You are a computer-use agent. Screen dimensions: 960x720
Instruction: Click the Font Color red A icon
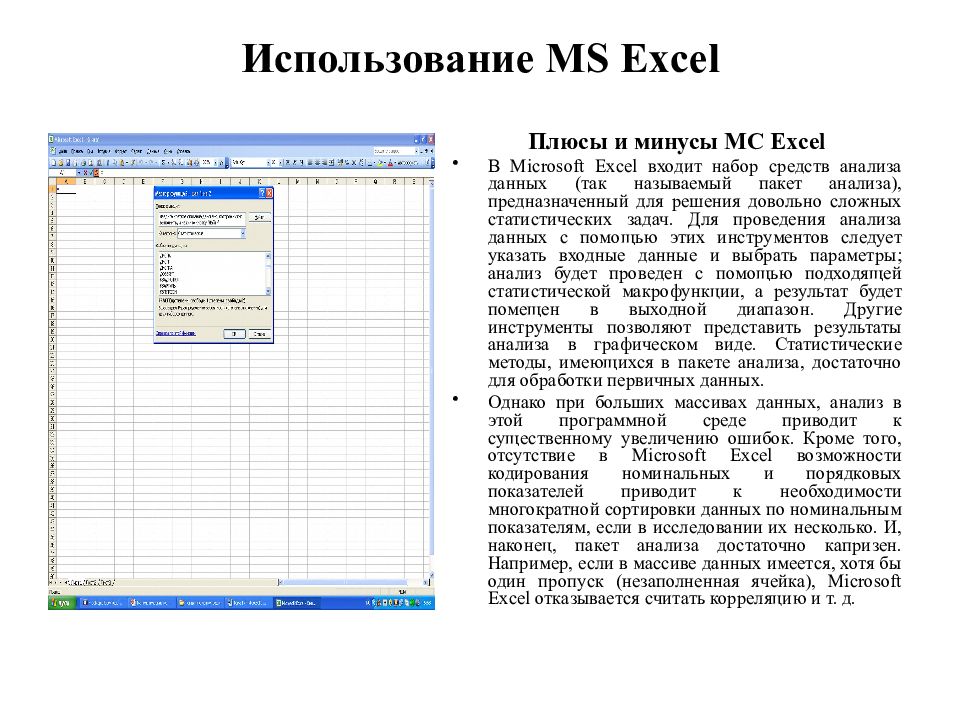click(390, 162)
